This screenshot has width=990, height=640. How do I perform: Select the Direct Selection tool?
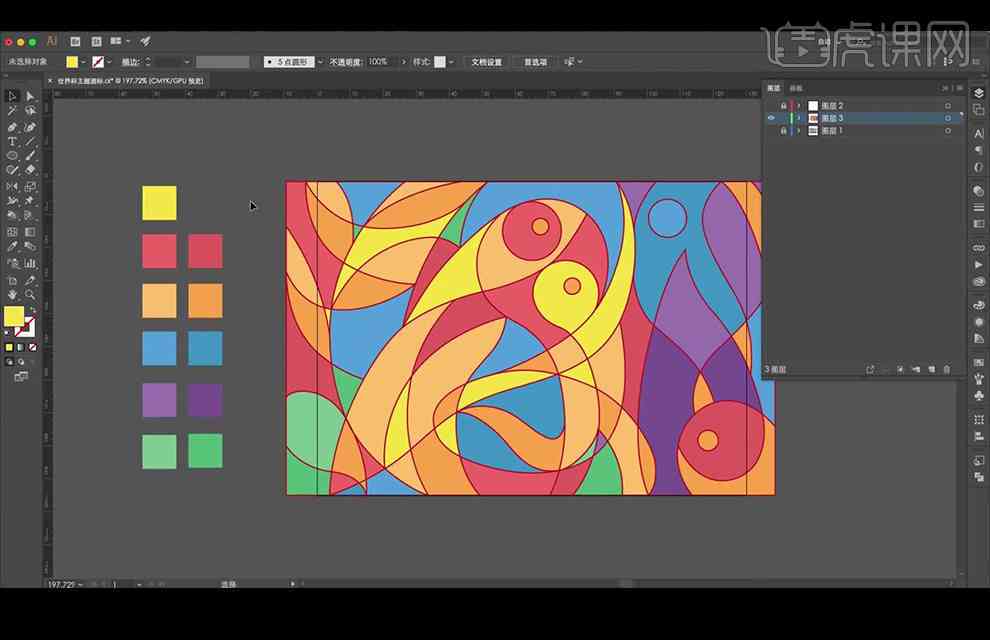pyautogui.click(x=30, y=96)
